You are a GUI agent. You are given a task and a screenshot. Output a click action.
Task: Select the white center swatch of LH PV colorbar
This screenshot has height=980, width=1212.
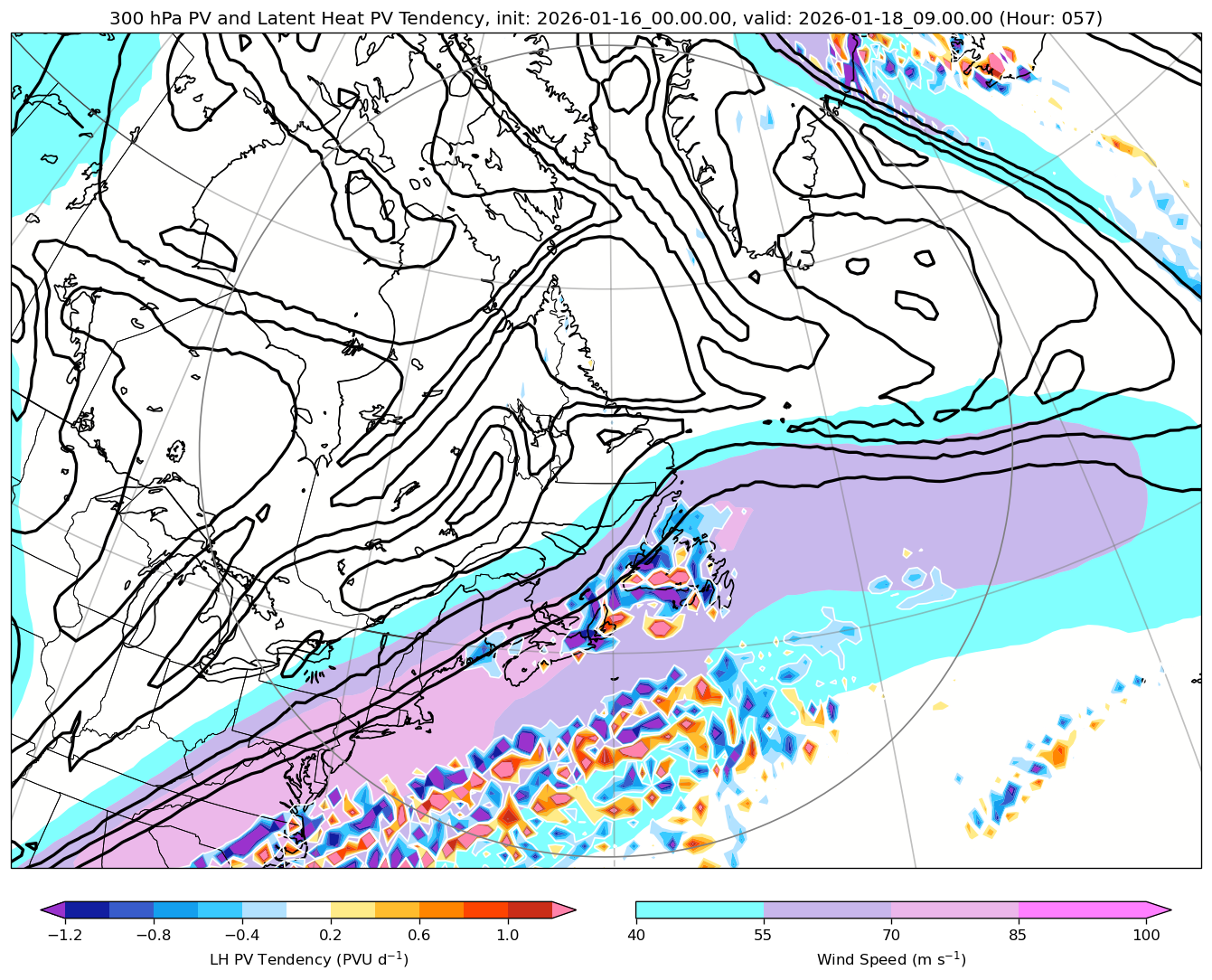(x=308, y=909)
